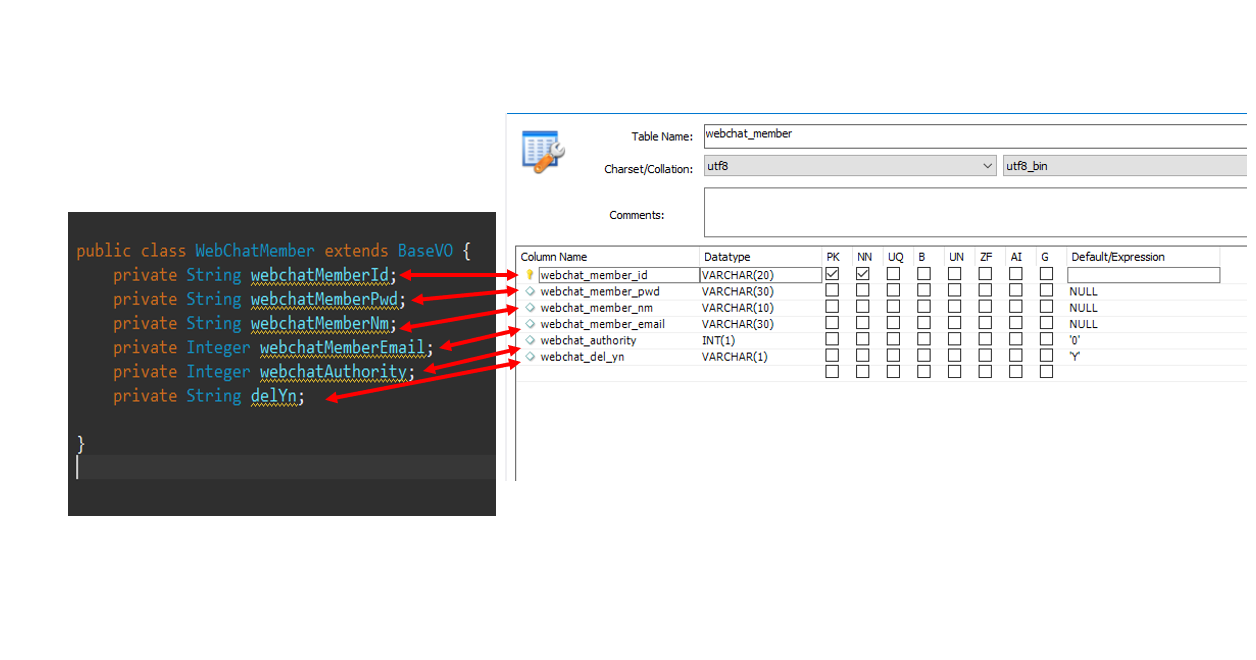
Task: Click the NN column header
Action: [866, 257]
